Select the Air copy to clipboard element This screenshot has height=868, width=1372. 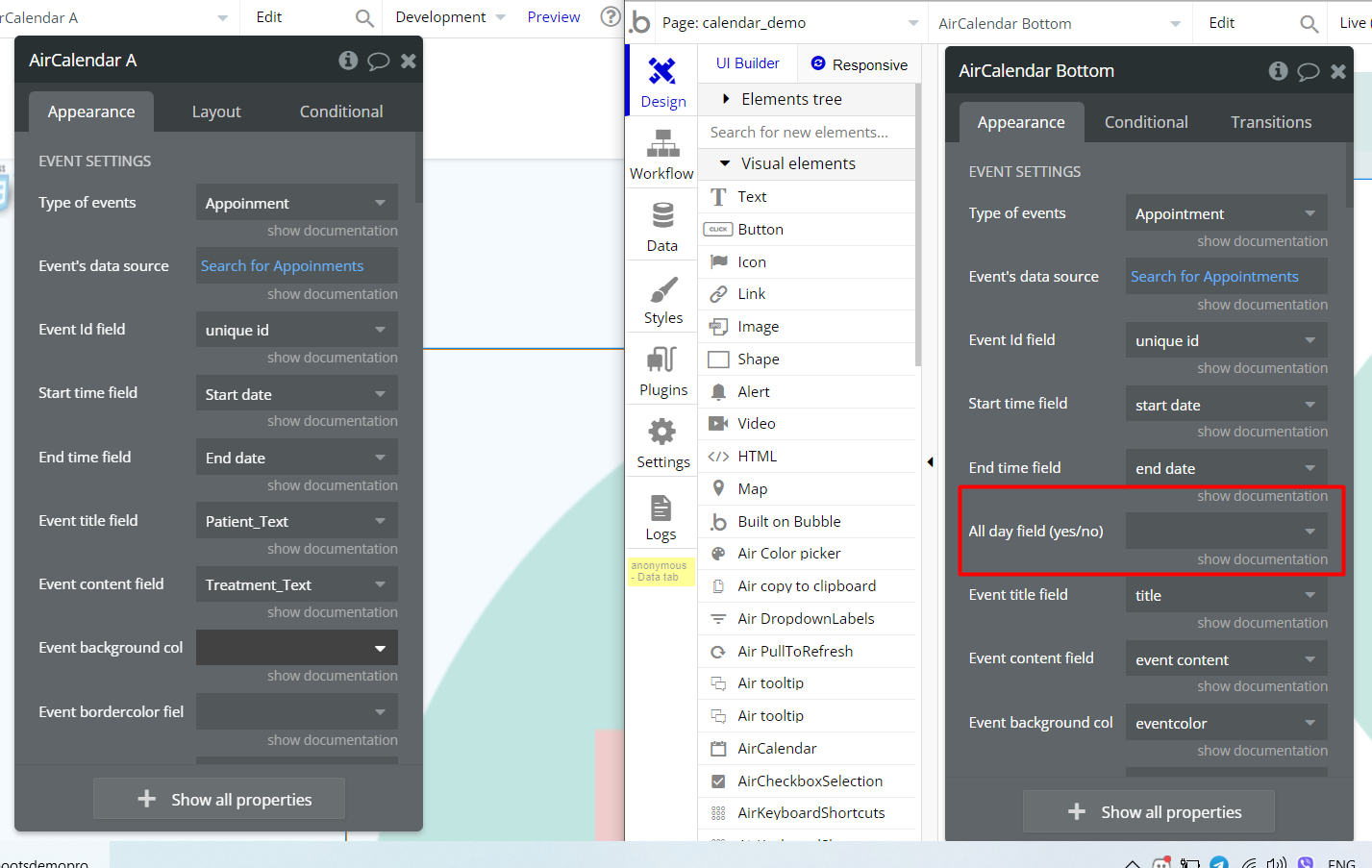coord(807,586)
